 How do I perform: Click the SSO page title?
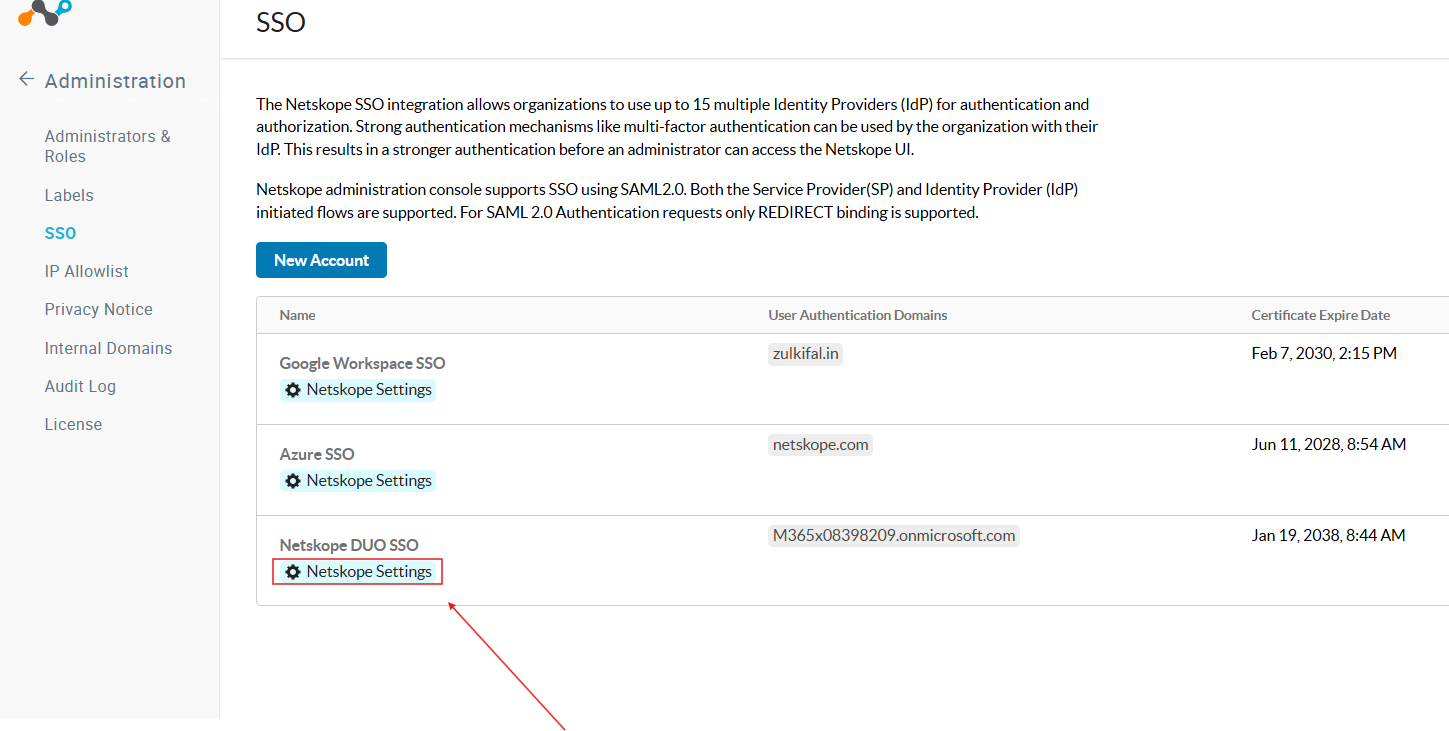281,22
